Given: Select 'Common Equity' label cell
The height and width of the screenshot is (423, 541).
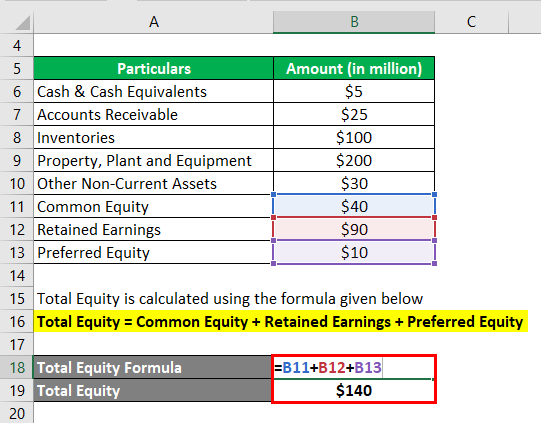Looking at the screenshot, I should [154, 207].
